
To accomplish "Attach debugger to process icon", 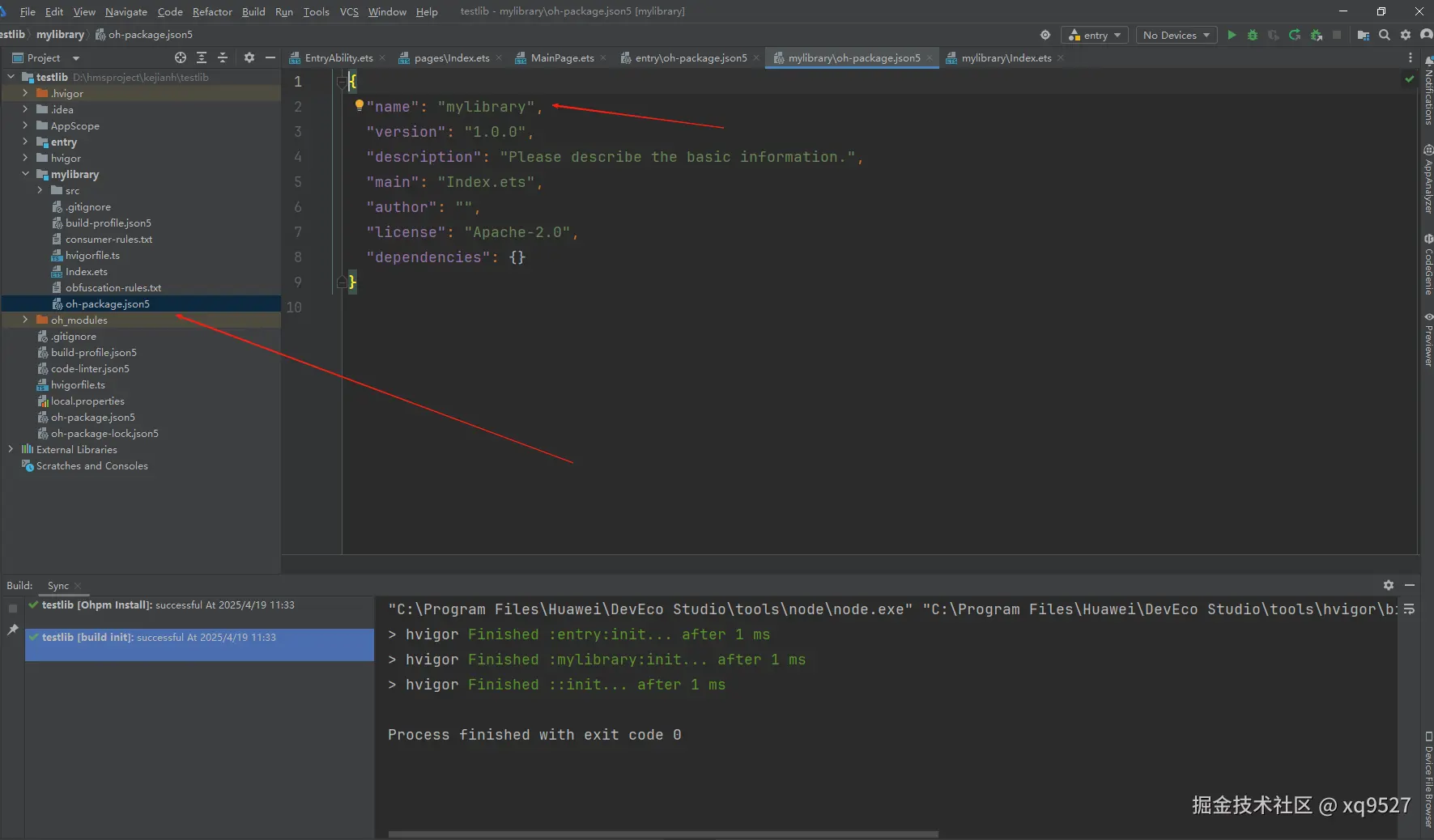I will coord(1316,35).
